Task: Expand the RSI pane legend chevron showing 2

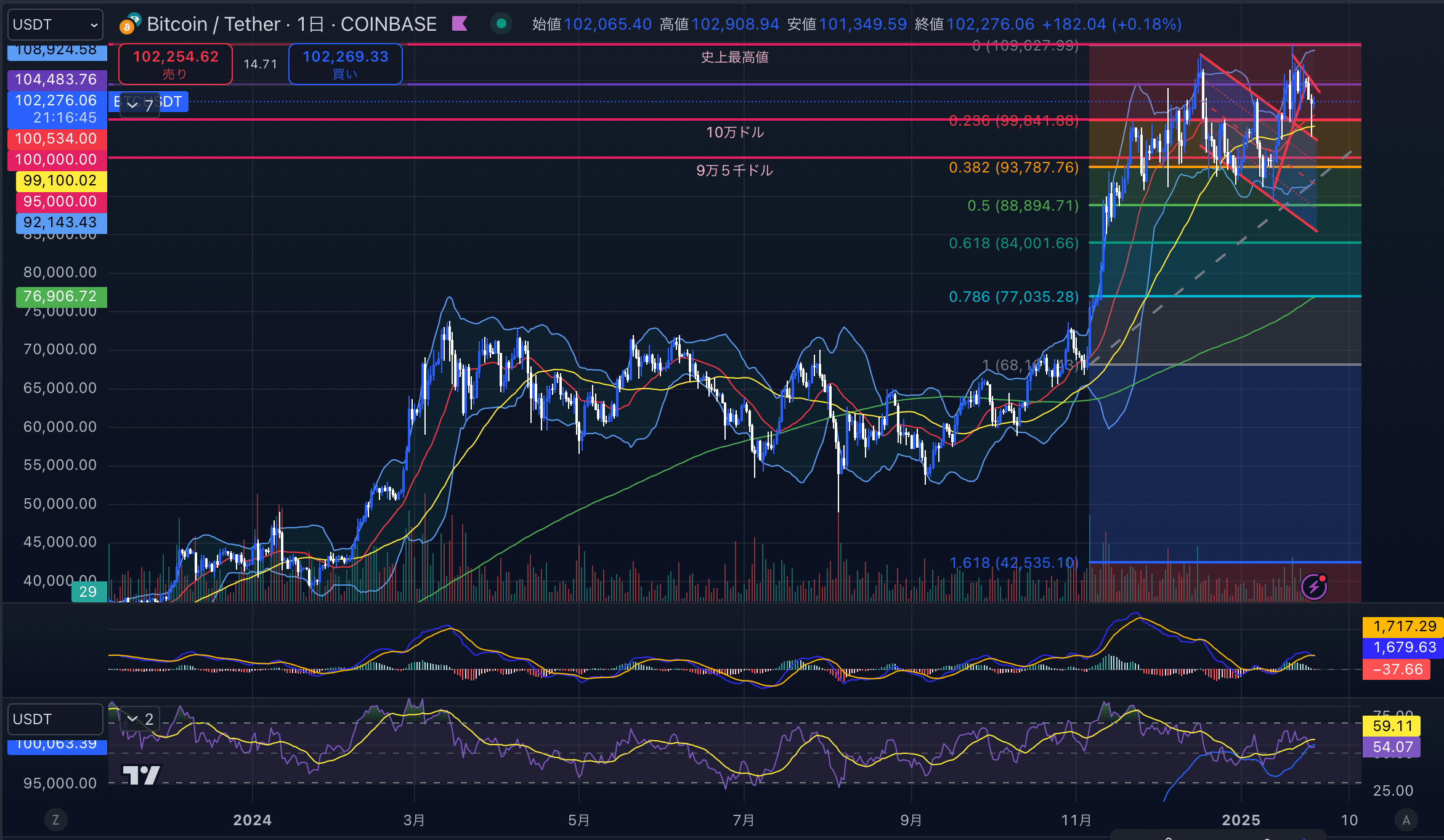Action: (x=139, y=719)
